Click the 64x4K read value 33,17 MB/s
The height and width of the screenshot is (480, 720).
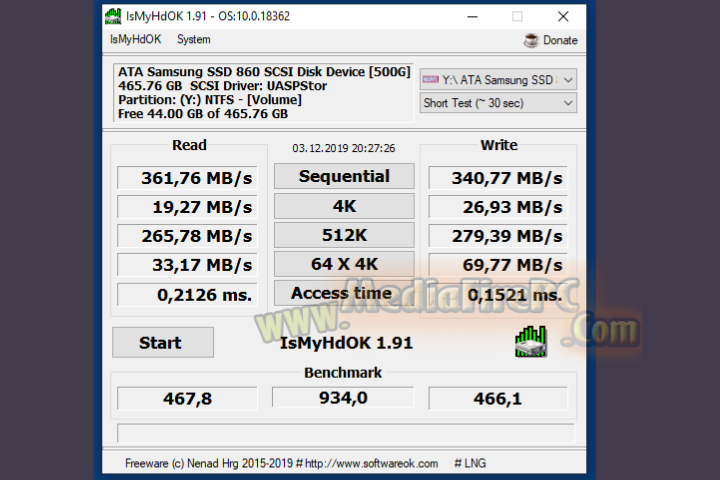[187, 265]
